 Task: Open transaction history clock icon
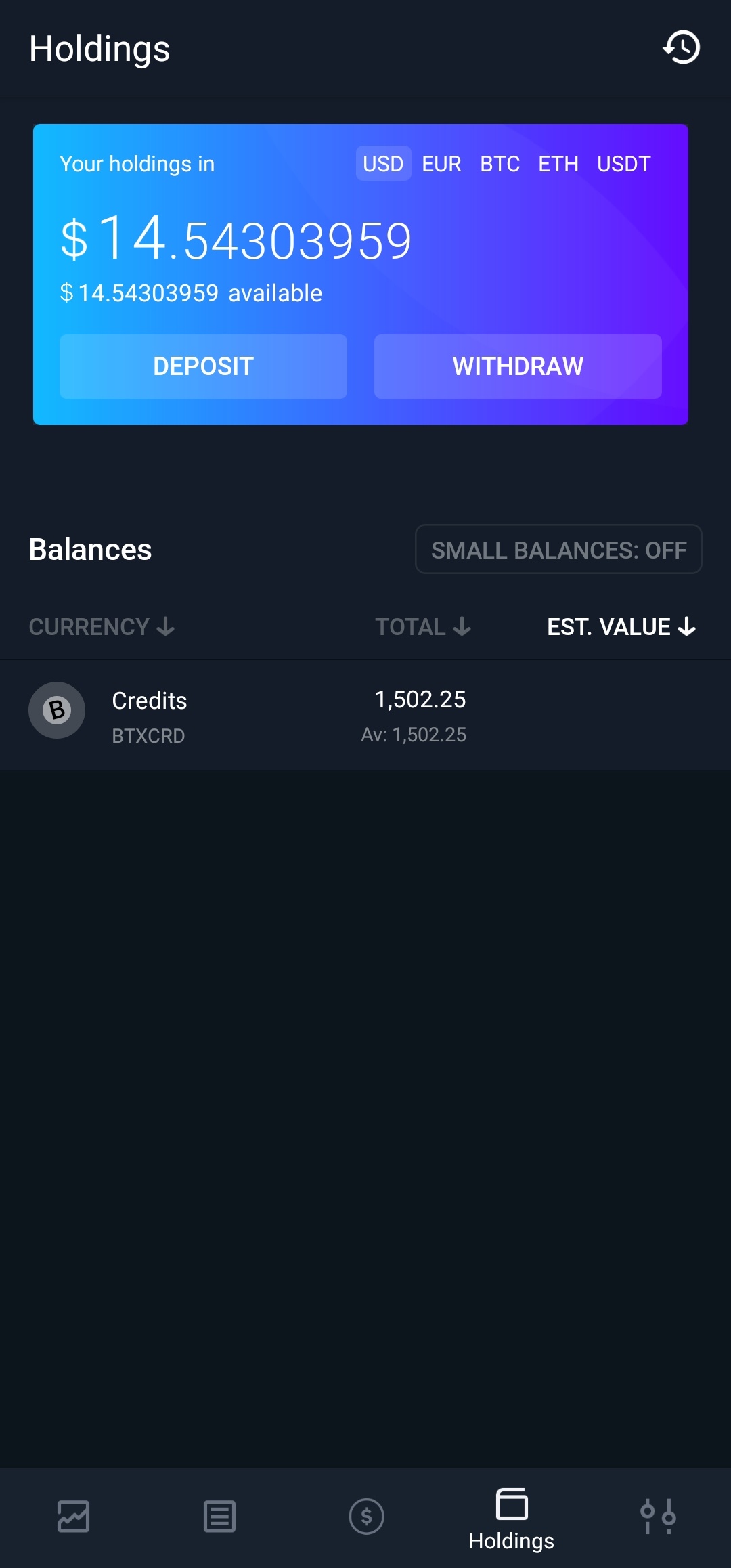pyautogui.click(x=681, y=47)
